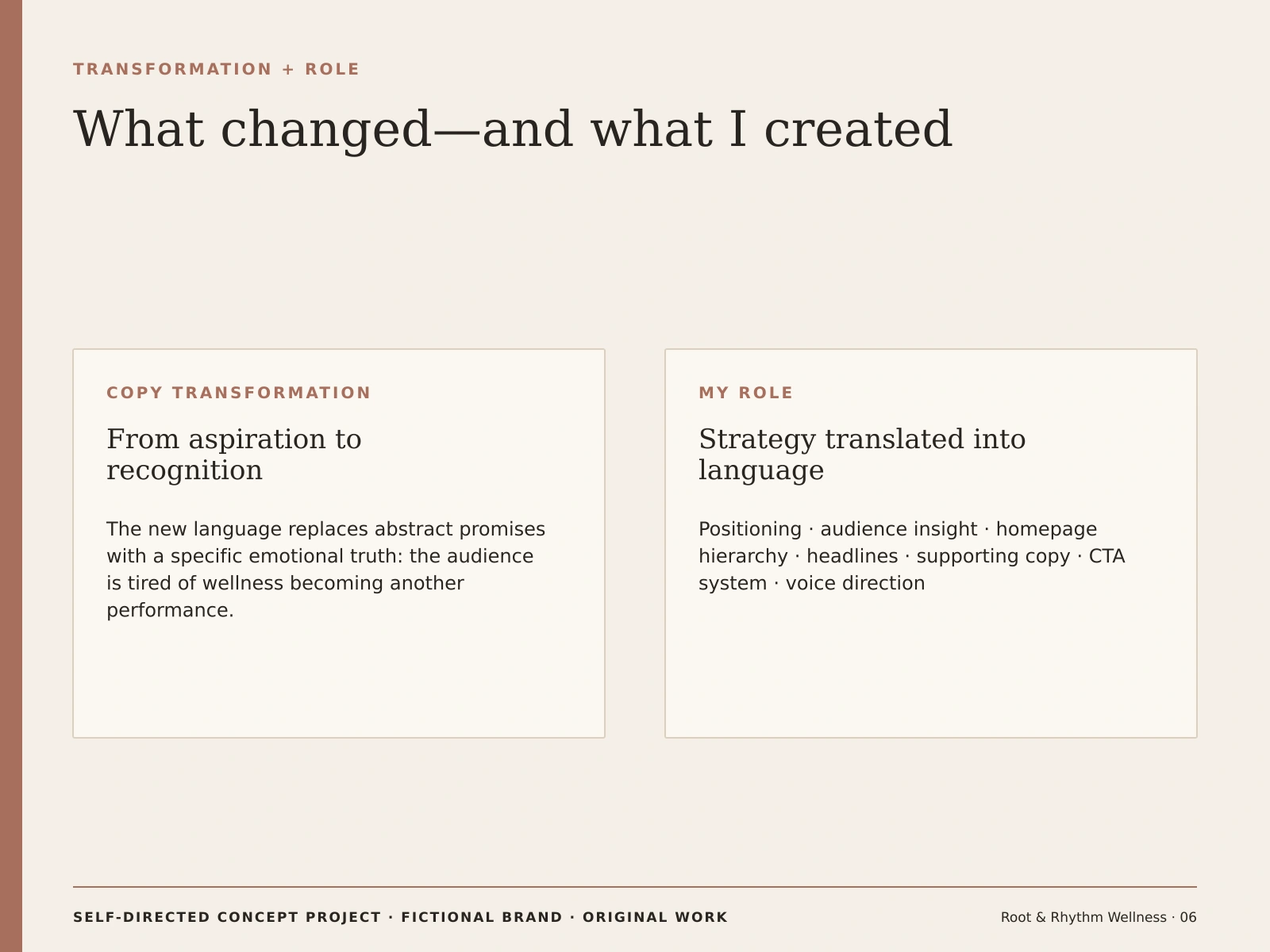Click the paragraph starting 'The new language replaces'
The image size is (1270, 952).
tap(326, 570)
